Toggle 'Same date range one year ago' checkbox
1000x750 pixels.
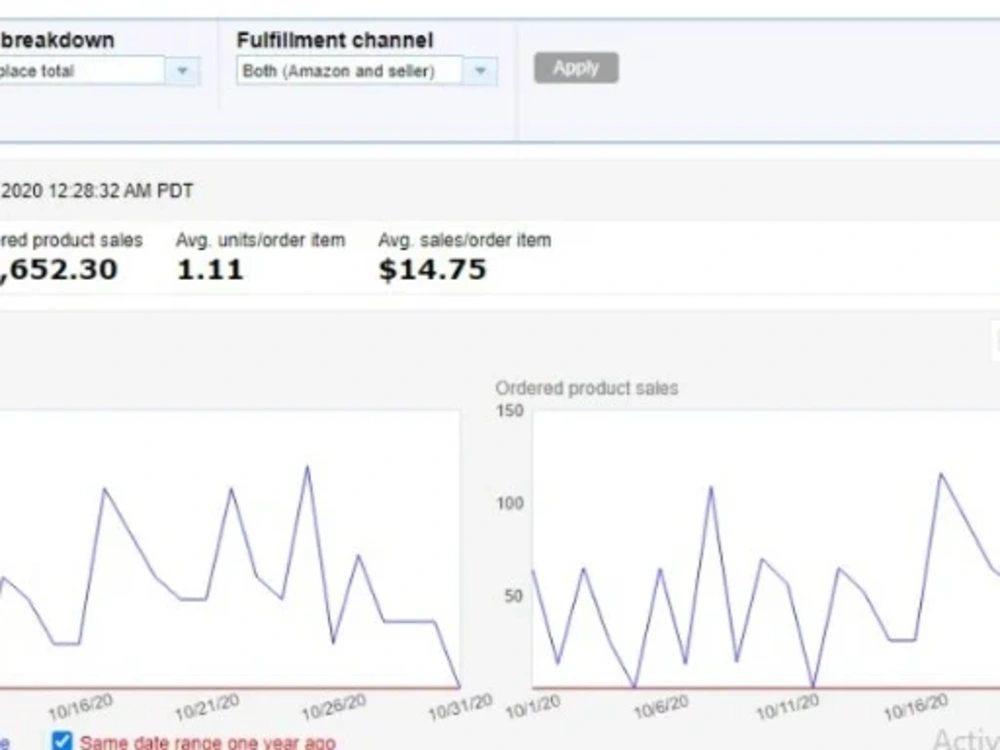[x=62, y=741]
